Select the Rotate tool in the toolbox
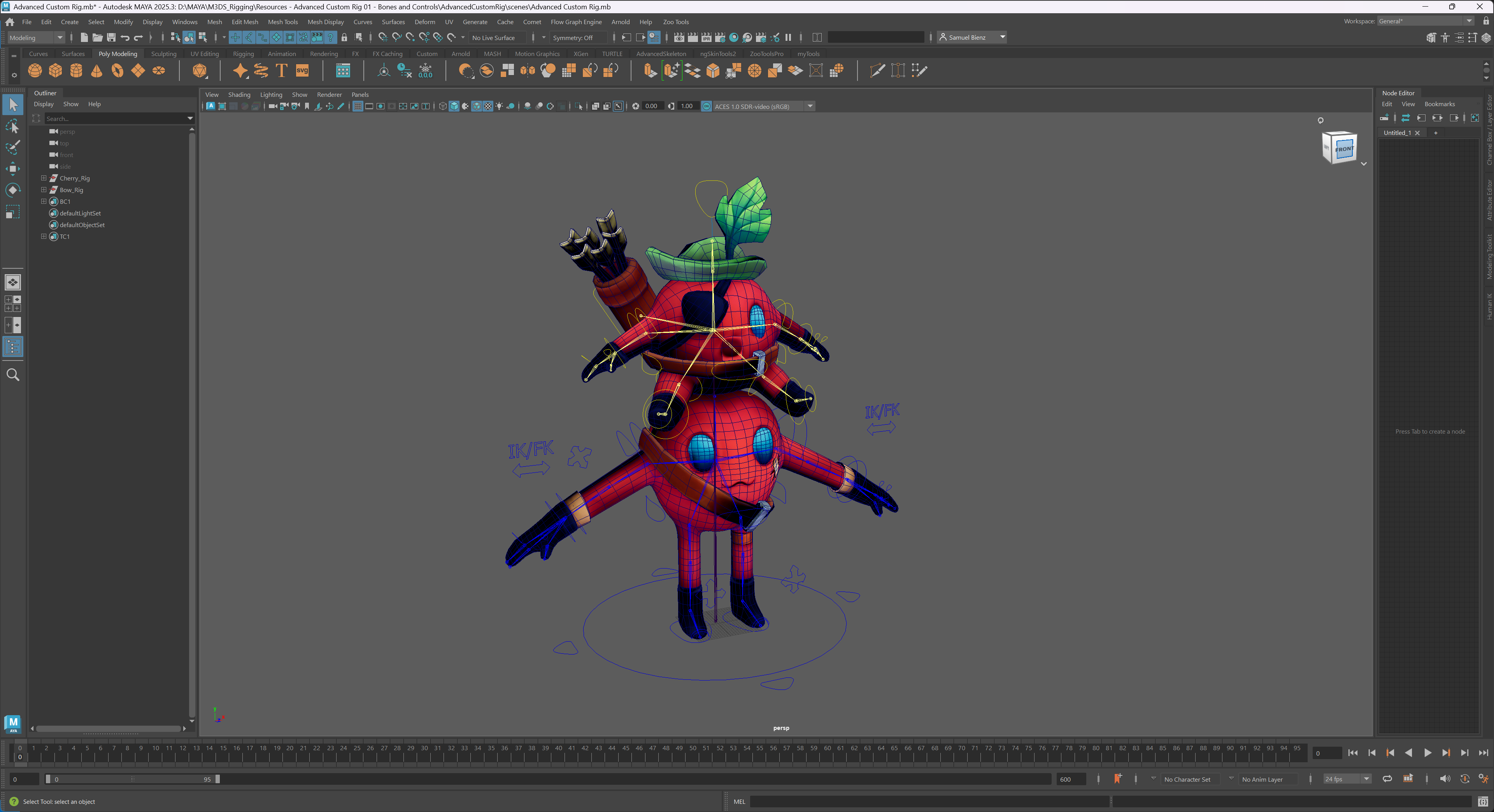 click(13, 190)
